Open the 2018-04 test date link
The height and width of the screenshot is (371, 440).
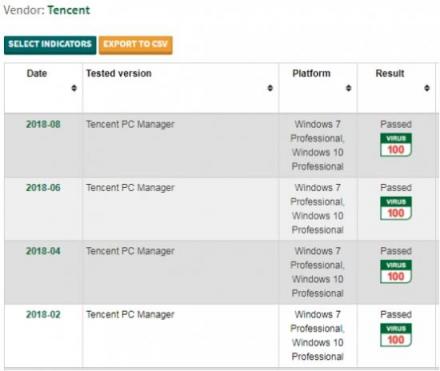coord(43,251)
